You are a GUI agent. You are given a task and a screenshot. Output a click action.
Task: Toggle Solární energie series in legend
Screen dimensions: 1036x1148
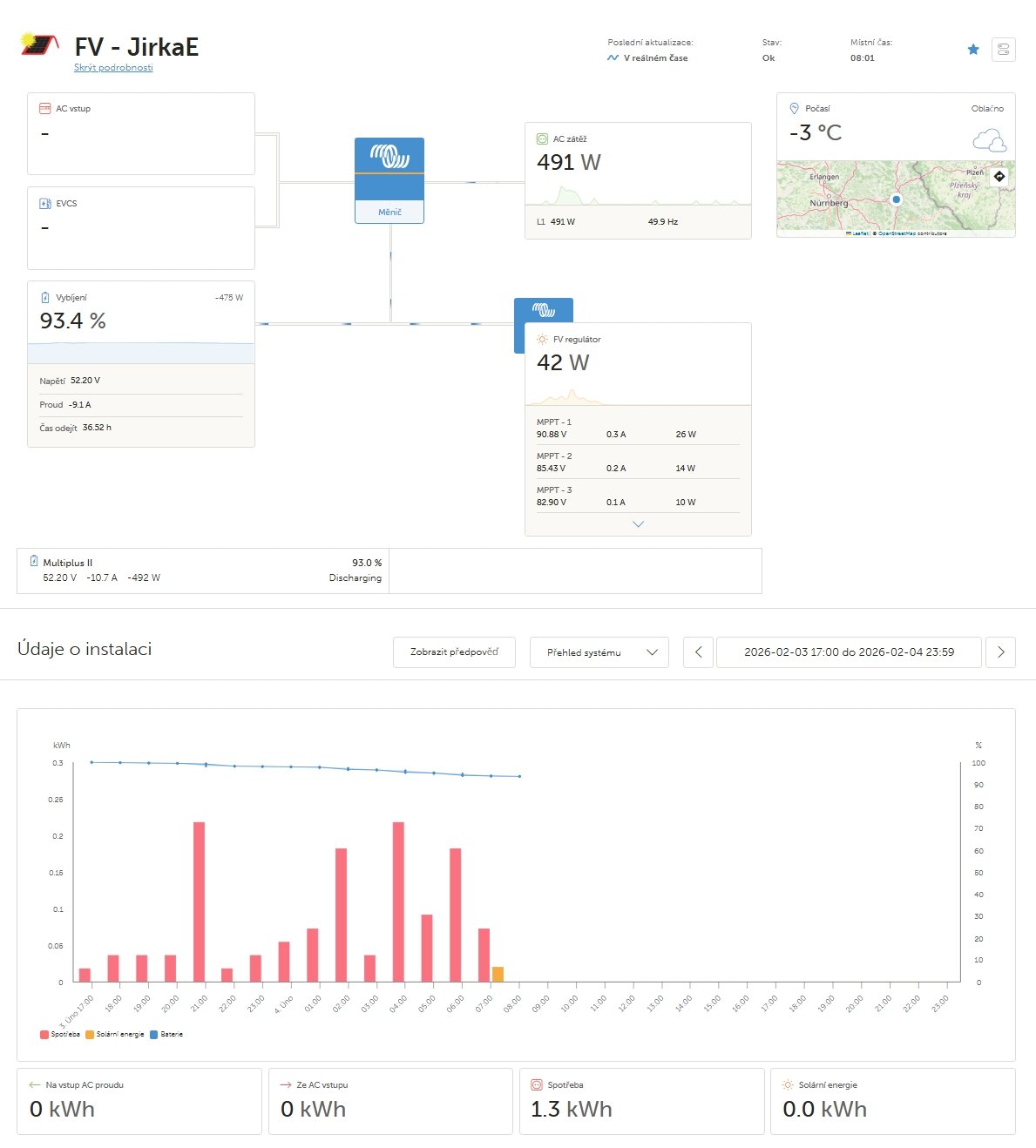point(115,1035)
